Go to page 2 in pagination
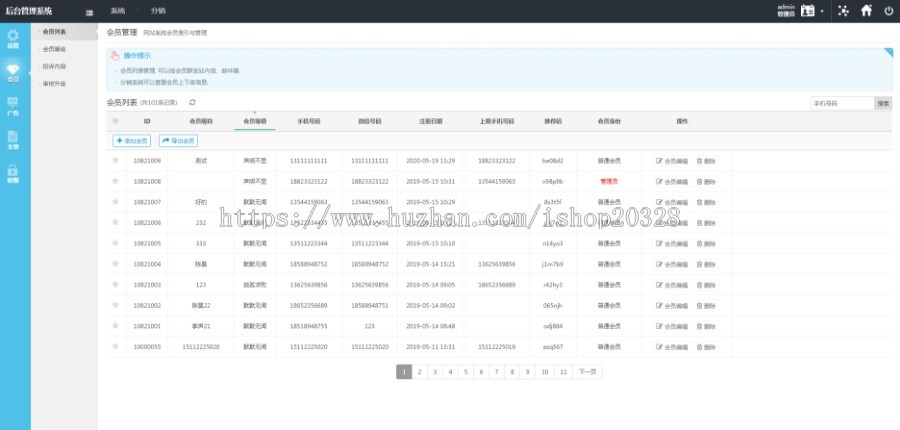This screenshot has width=900, height=430. pos(420,372)
